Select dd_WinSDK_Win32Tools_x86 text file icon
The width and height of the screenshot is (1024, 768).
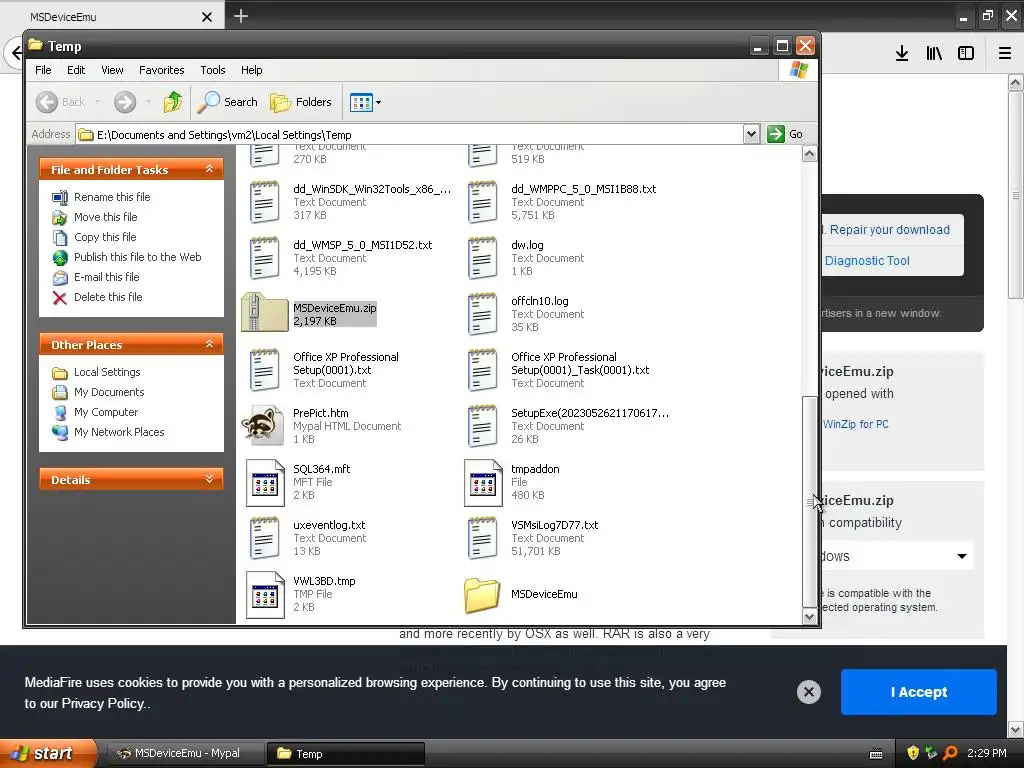click(264, 201)
